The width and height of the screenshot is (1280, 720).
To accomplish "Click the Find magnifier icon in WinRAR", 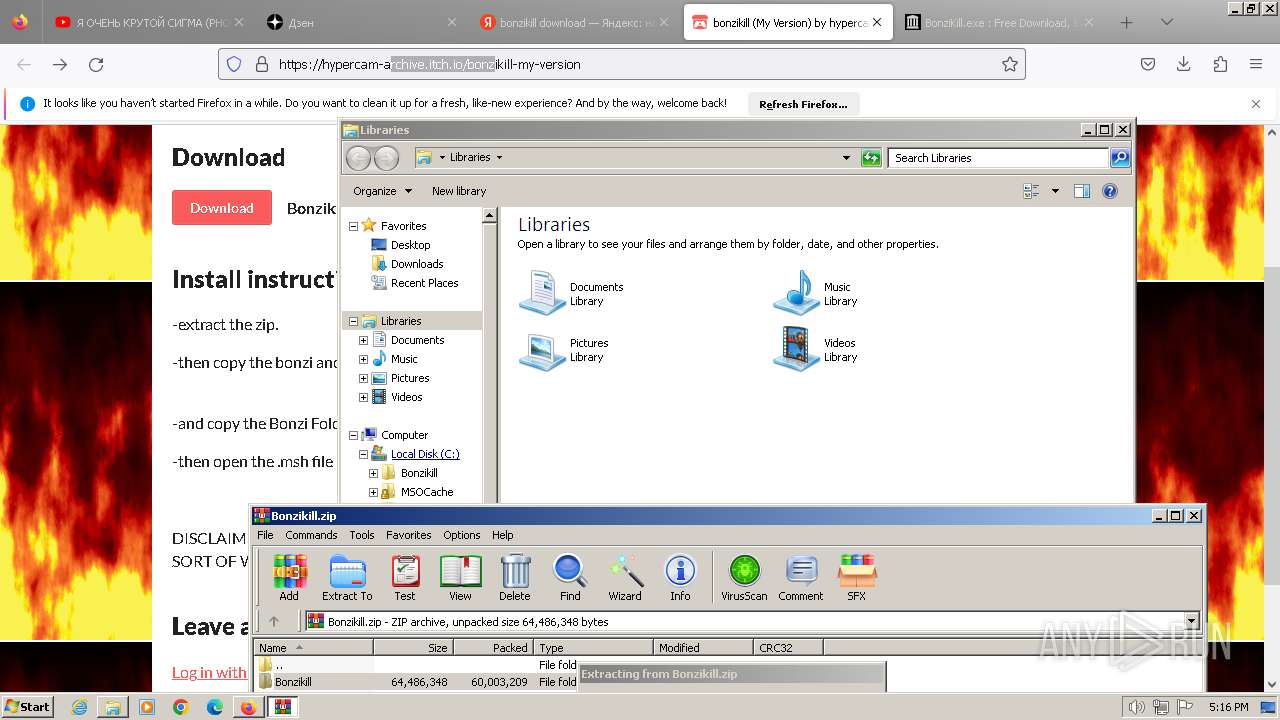I will (570, 577).
